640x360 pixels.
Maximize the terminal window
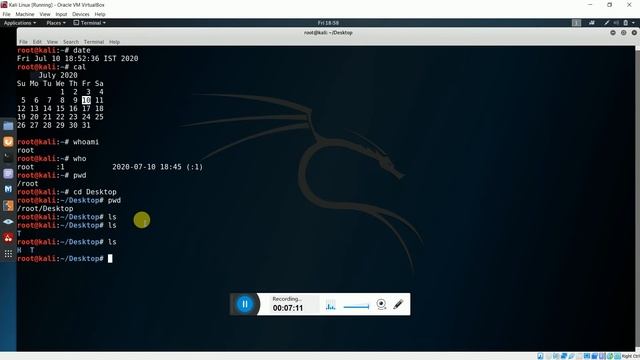623,33
